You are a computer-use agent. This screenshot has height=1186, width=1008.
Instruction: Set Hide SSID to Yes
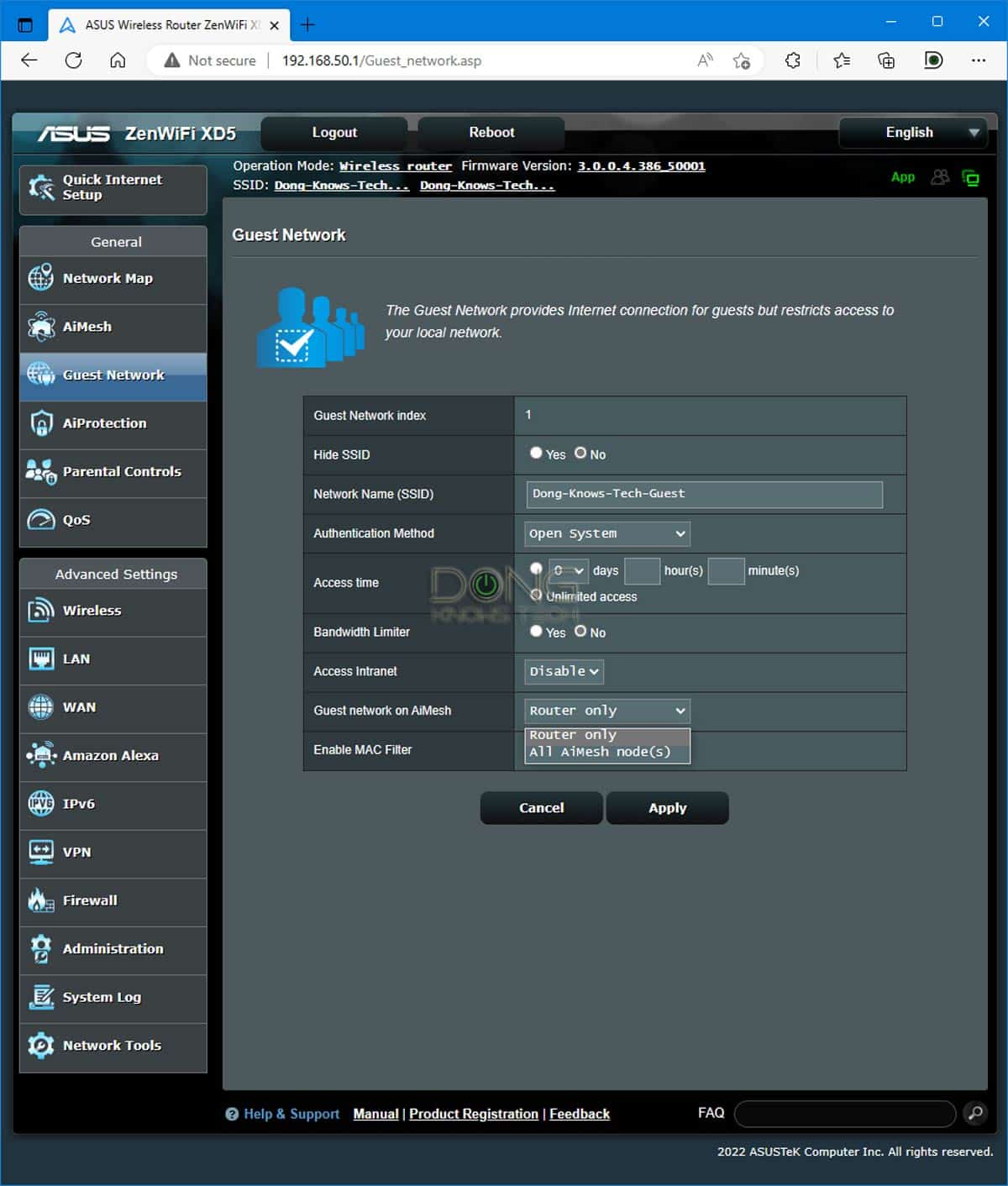[536, 453]
